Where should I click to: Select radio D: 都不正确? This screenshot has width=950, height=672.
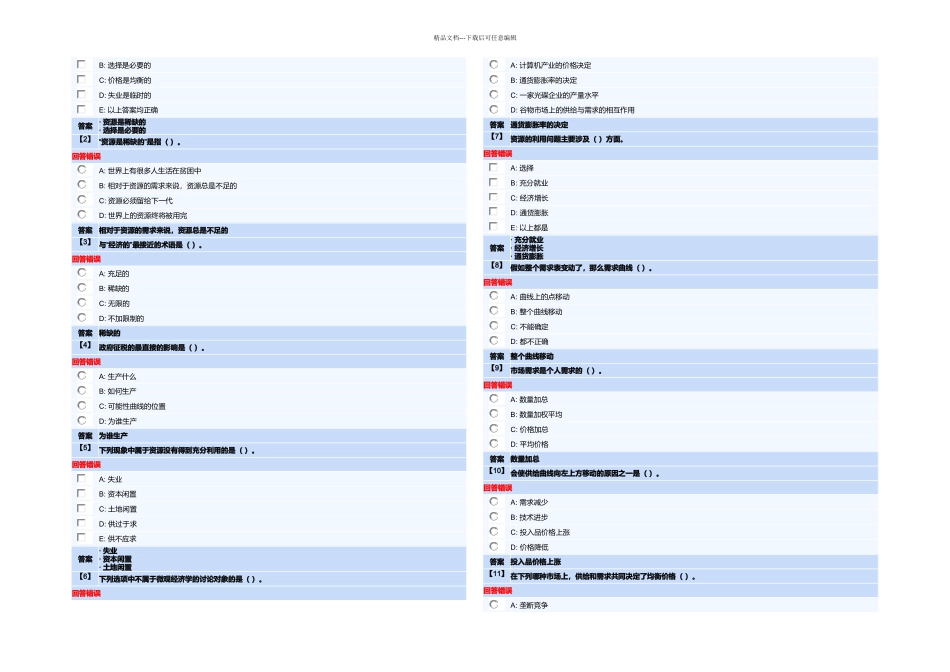click(494, 341)
